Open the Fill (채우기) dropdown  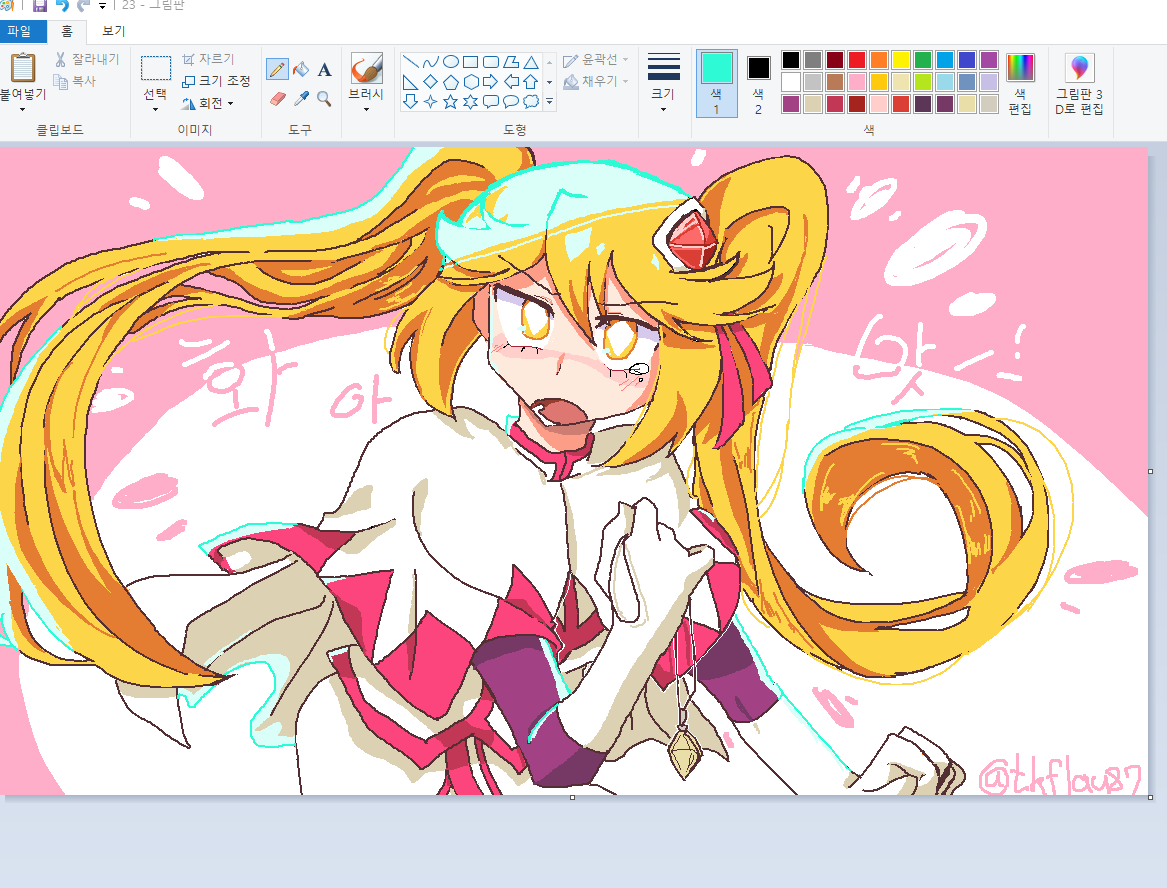pyautogui.click(x=595, y=81)
